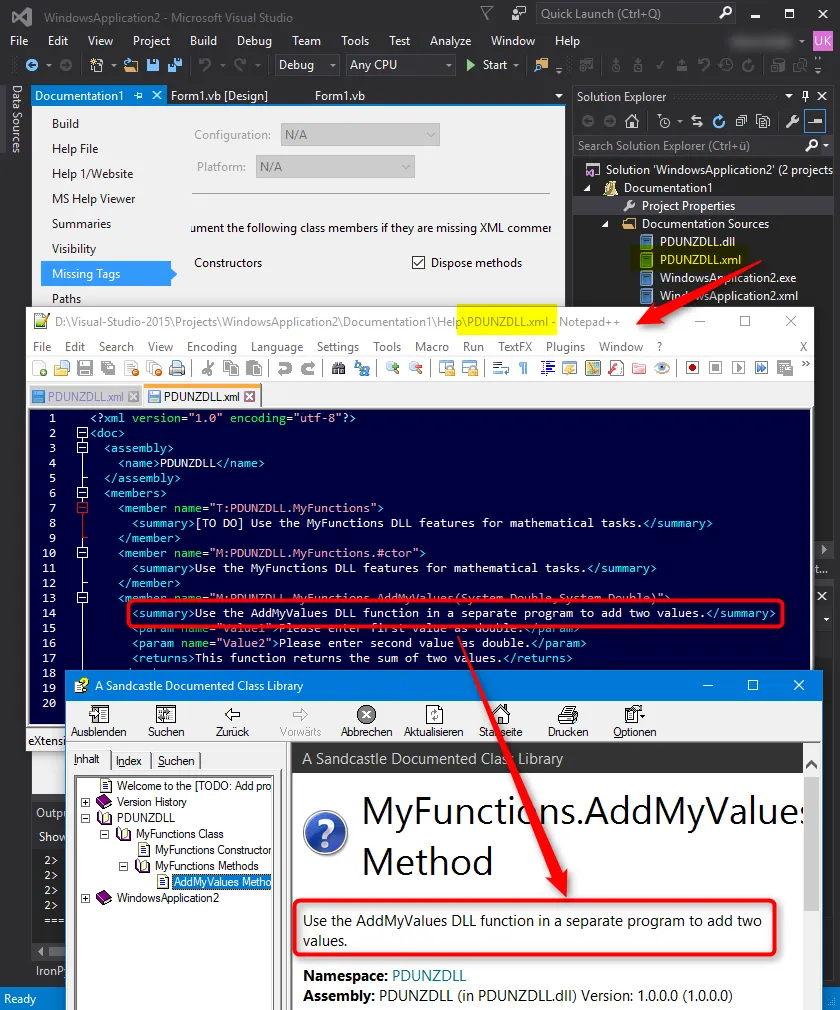
Task: Open Properties wrench icon in Solution Explorer
Action: click(x=792, y=121)
